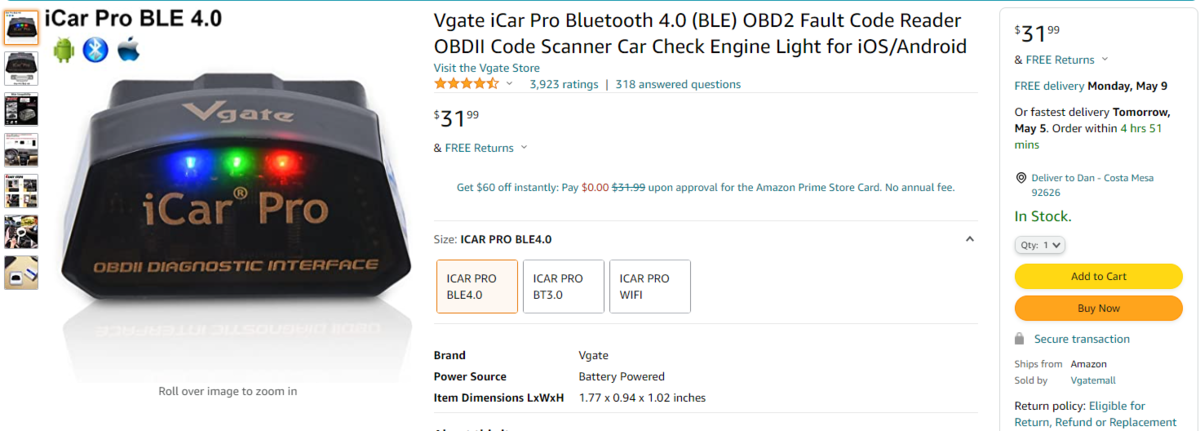Screen dimensions: 1200x431
Task: Click the Bluetooth logo on product image
Action: coord(95,49)
